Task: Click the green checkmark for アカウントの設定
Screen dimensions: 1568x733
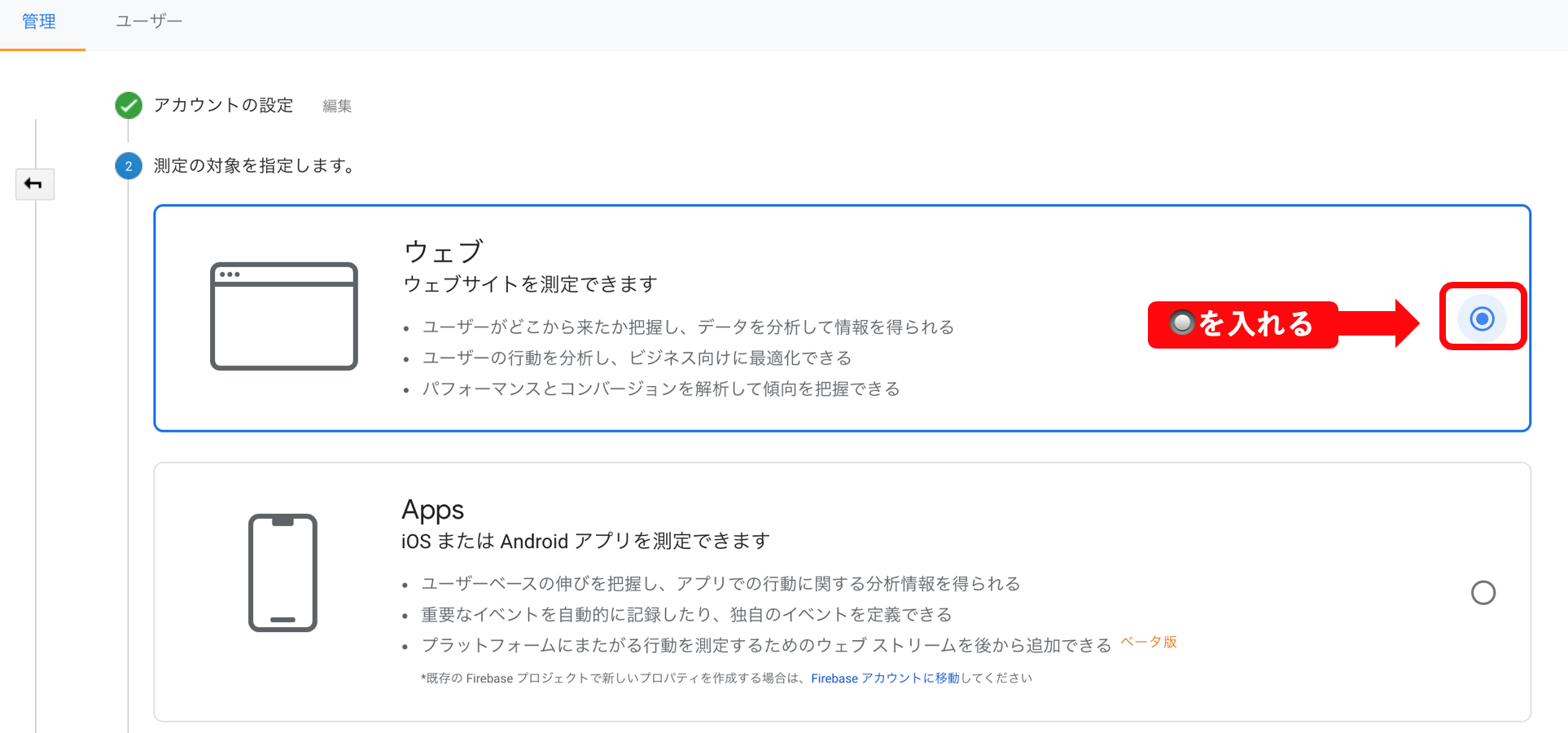Action: click(129, 105)
